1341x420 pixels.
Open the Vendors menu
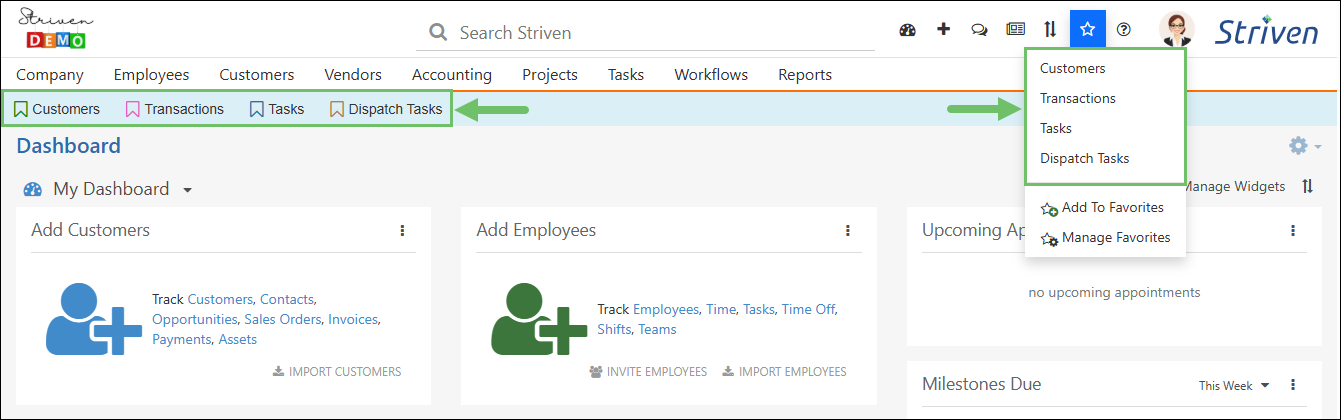point(353,74)
